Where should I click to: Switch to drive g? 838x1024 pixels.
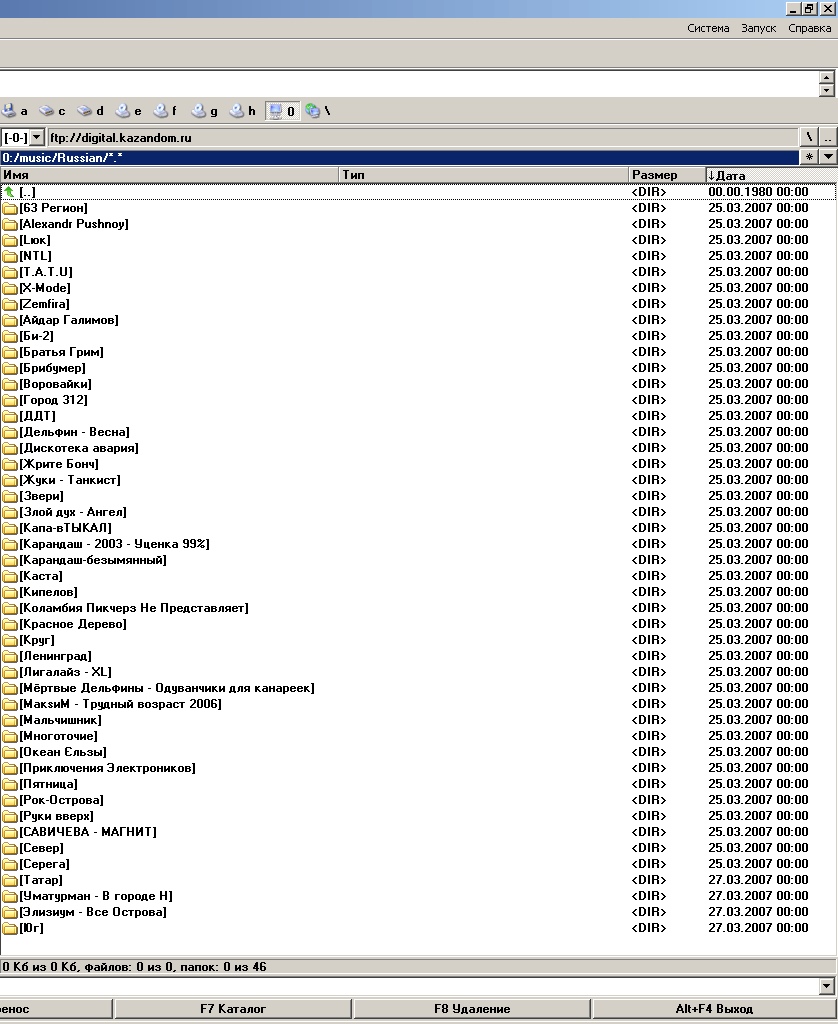click(204, 111)
